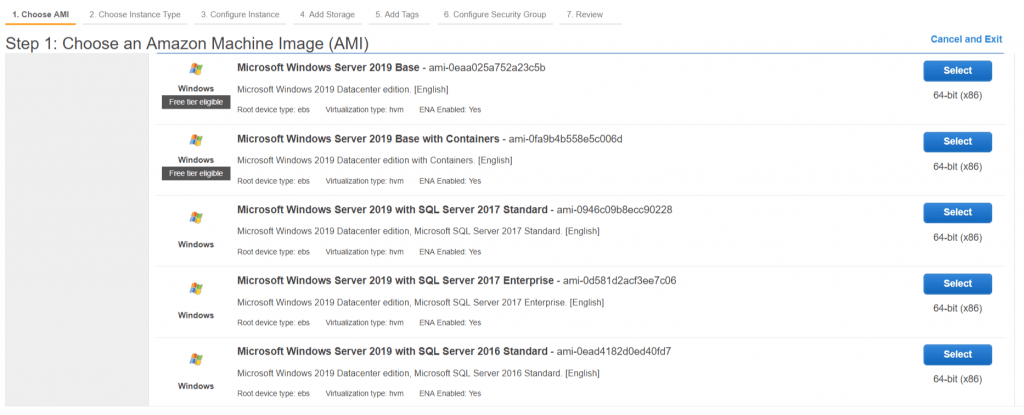Click AMI ID ami-0946c09b8ecc90228
This screenshot has width=1024, height=415.
point(614,210)
